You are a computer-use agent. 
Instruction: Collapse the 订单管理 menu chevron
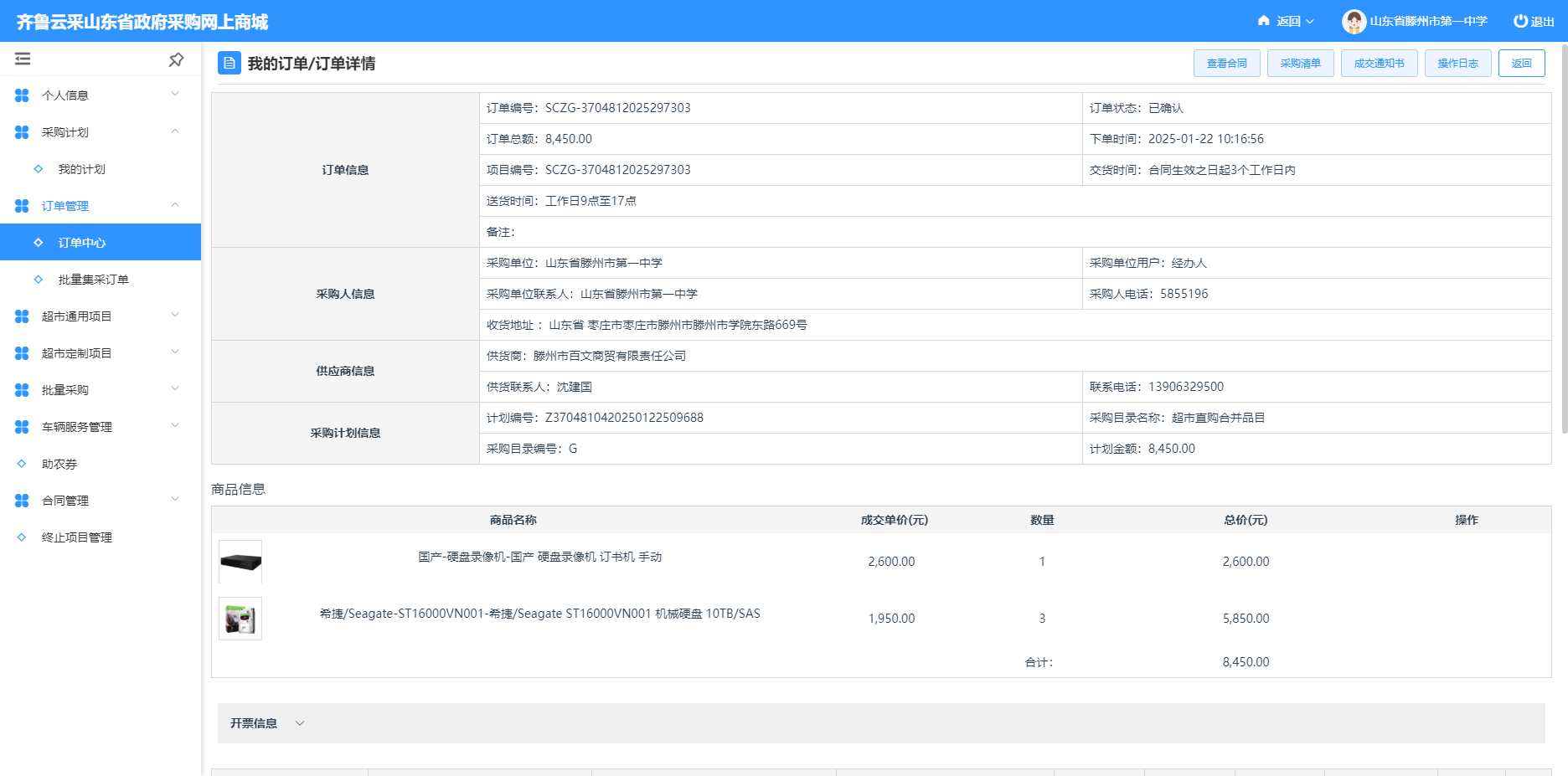pos(175,205)
